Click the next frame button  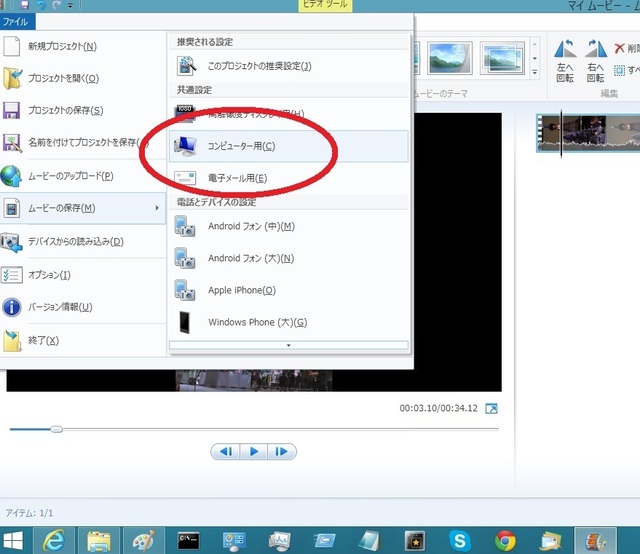point(282,452)
